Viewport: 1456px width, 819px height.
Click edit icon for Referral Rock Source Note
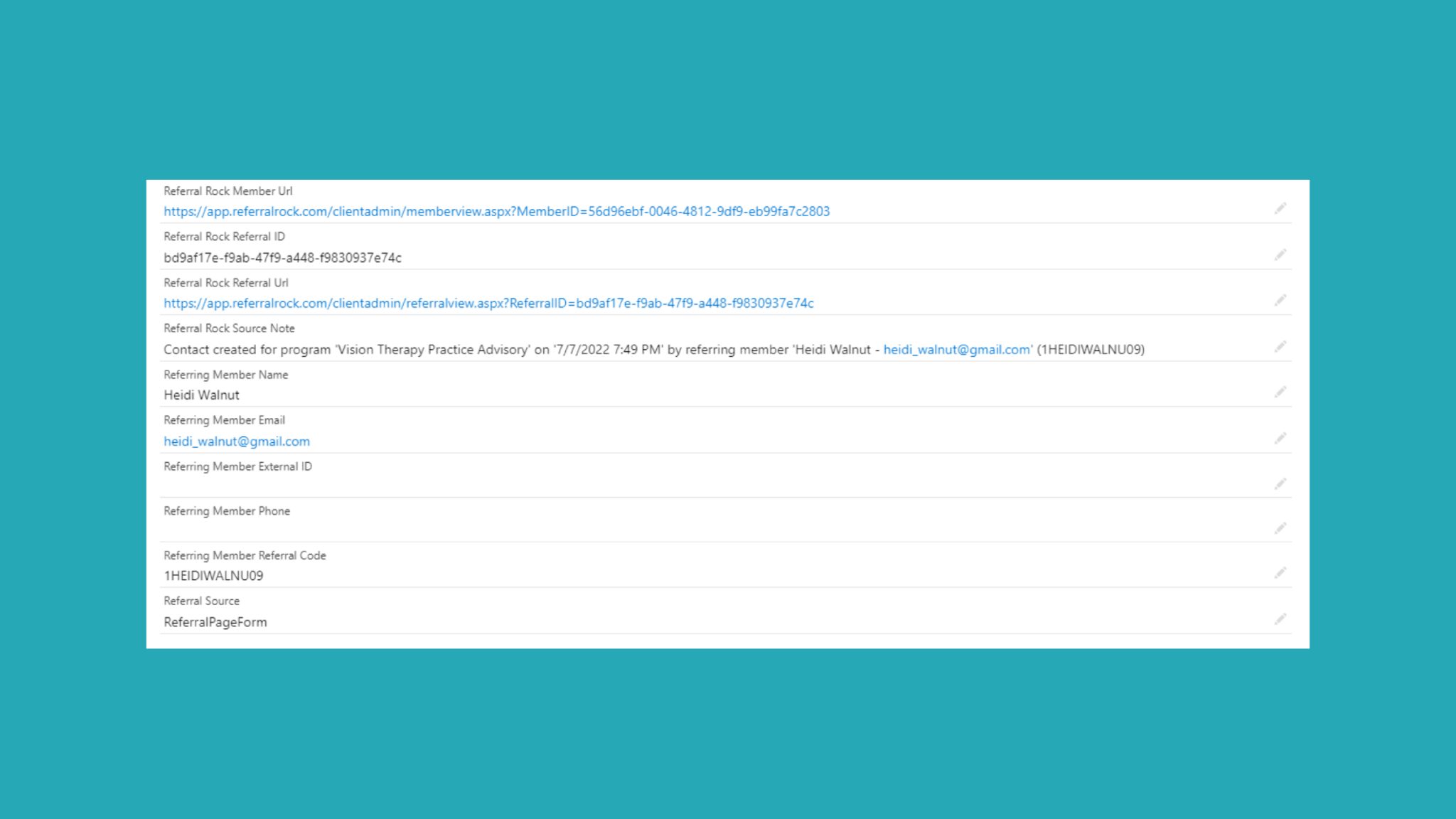1281,346
